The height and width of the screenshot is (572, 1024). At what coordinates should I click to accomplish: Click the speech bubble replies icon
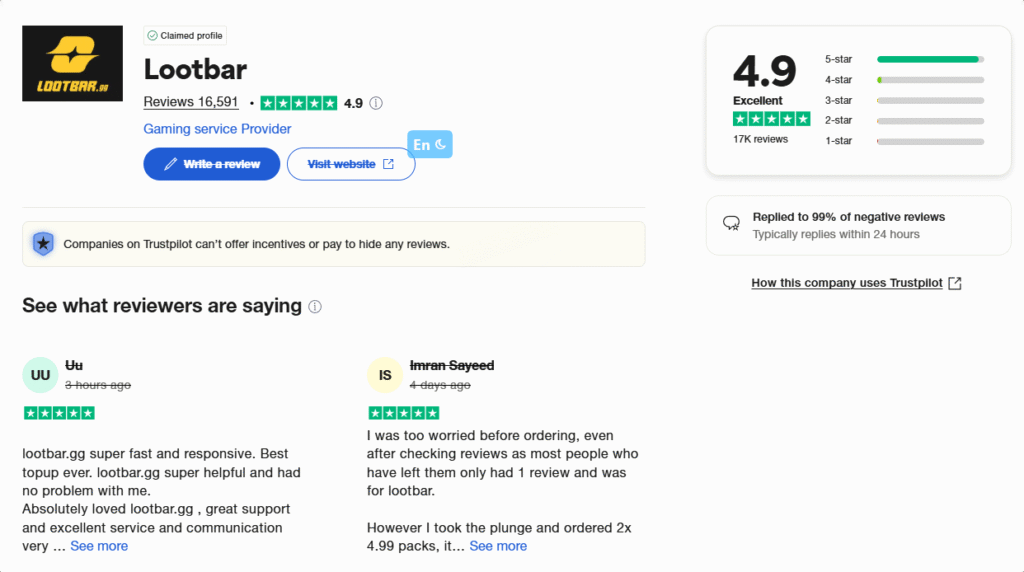point(731,223)
